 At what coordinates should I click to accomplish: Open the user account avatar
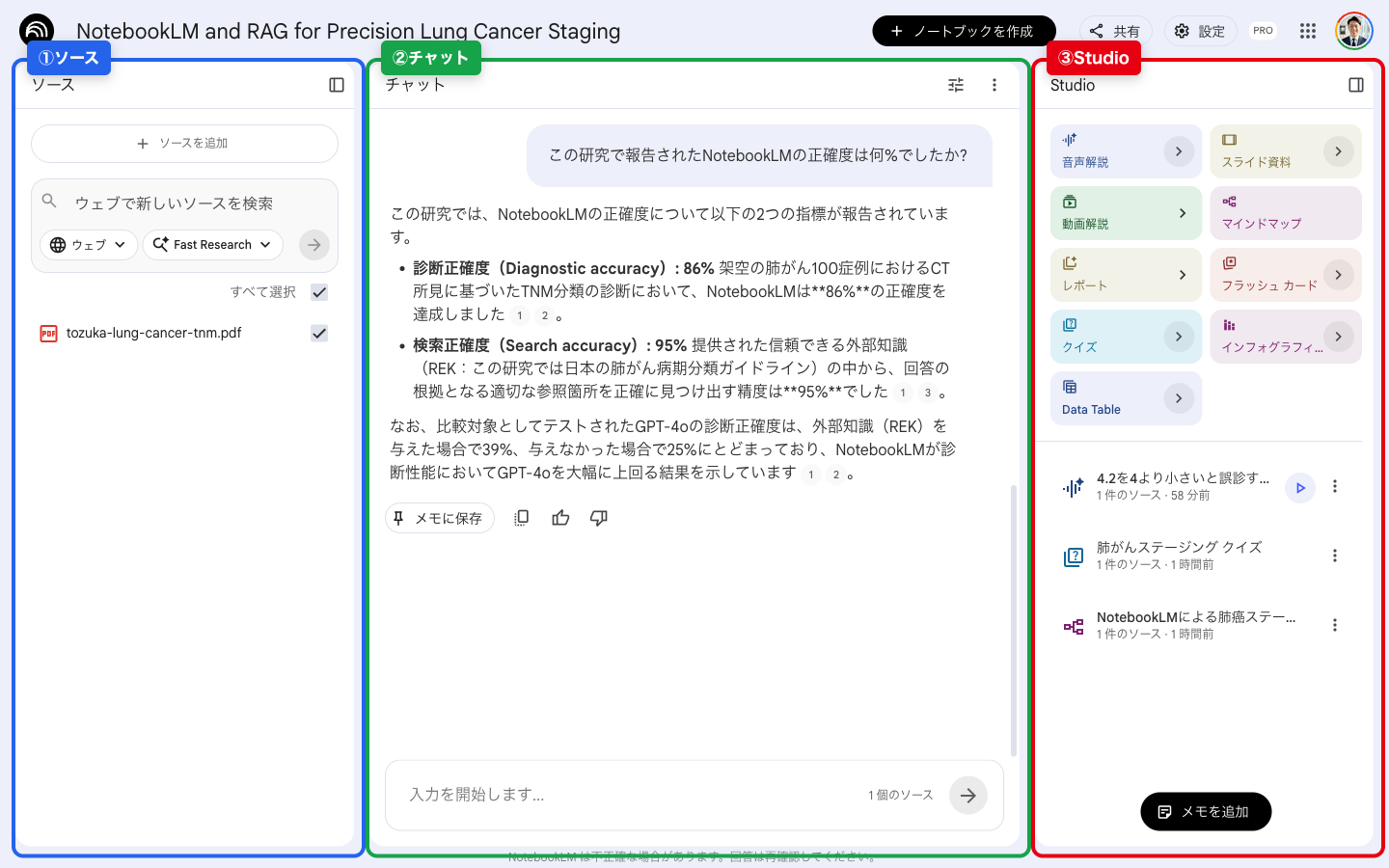(x=1354, y=31)
